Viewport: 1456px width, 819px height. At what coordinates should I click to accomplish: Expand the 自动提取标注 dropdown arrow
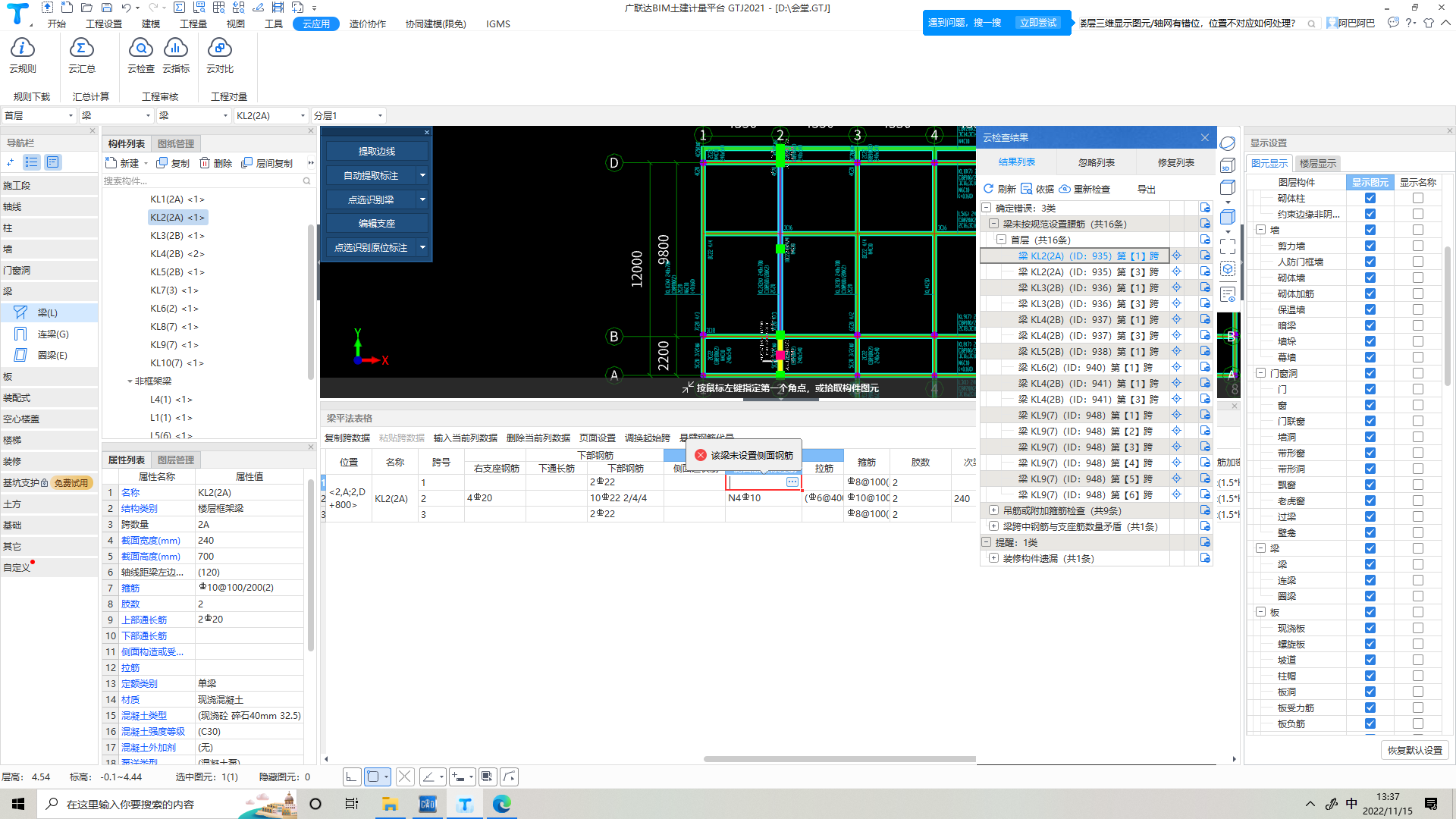422,175
